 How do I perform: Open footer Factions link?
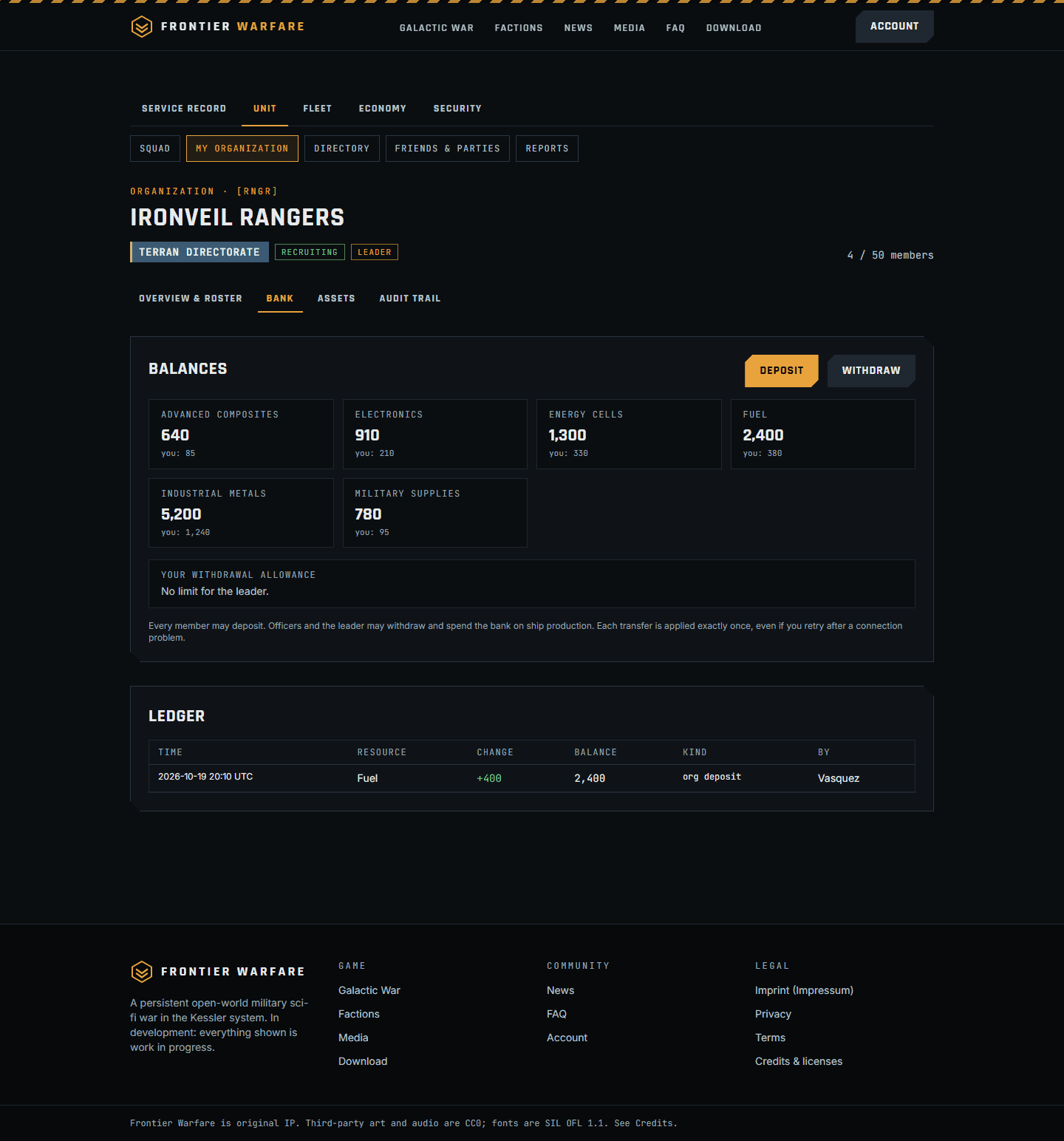[x=359, y=1014]
